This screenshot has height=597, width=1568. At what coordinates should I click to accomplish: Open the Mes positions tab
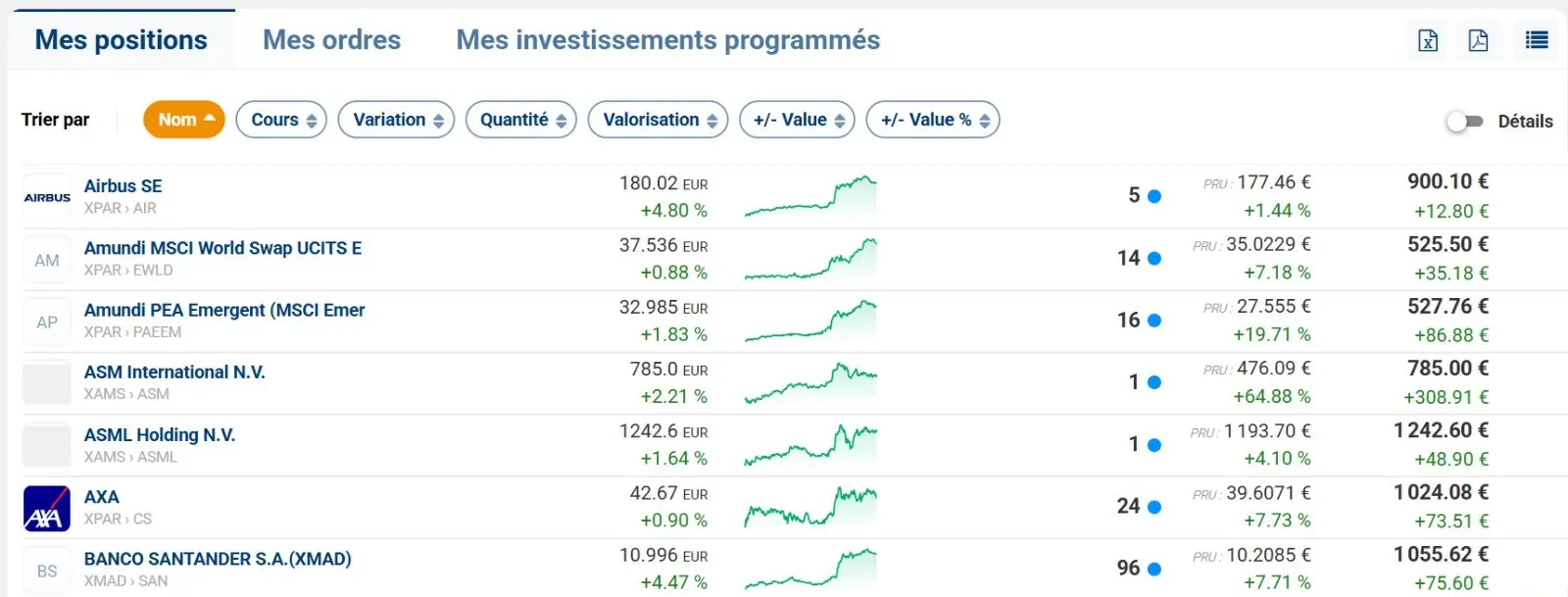click(x=122, y=39)
